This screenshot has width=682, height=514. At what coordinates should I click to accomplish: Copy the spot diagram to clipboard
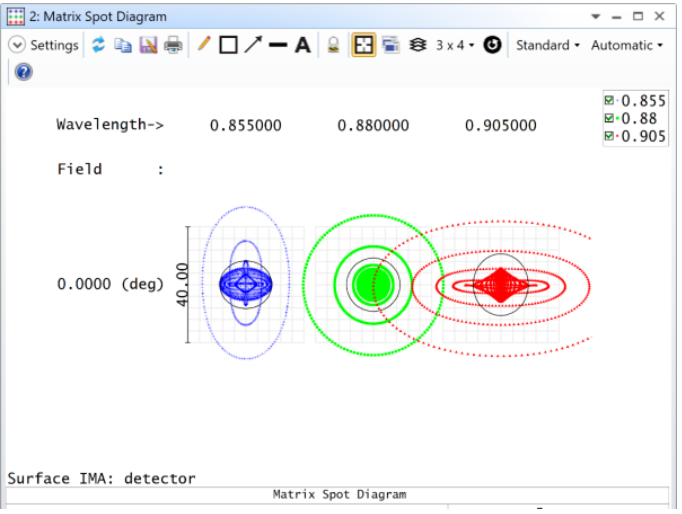(x=123, y=45)
